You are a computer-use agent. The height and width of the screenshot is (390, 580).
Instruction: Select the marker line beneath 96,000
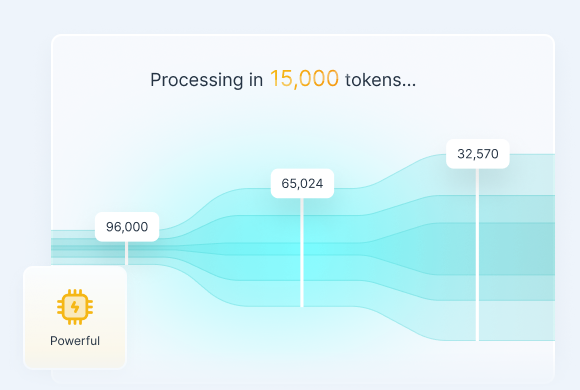(x=127, y=253)
